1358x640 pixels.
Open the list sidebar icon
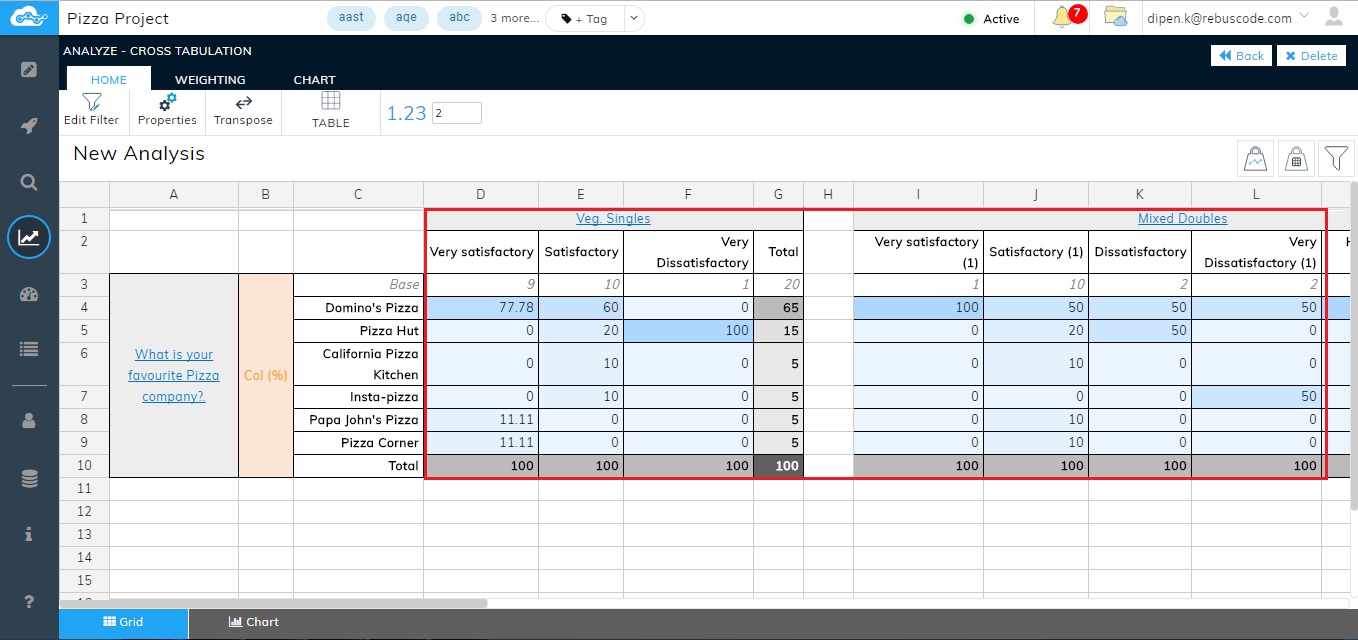[x=29, y=349]
